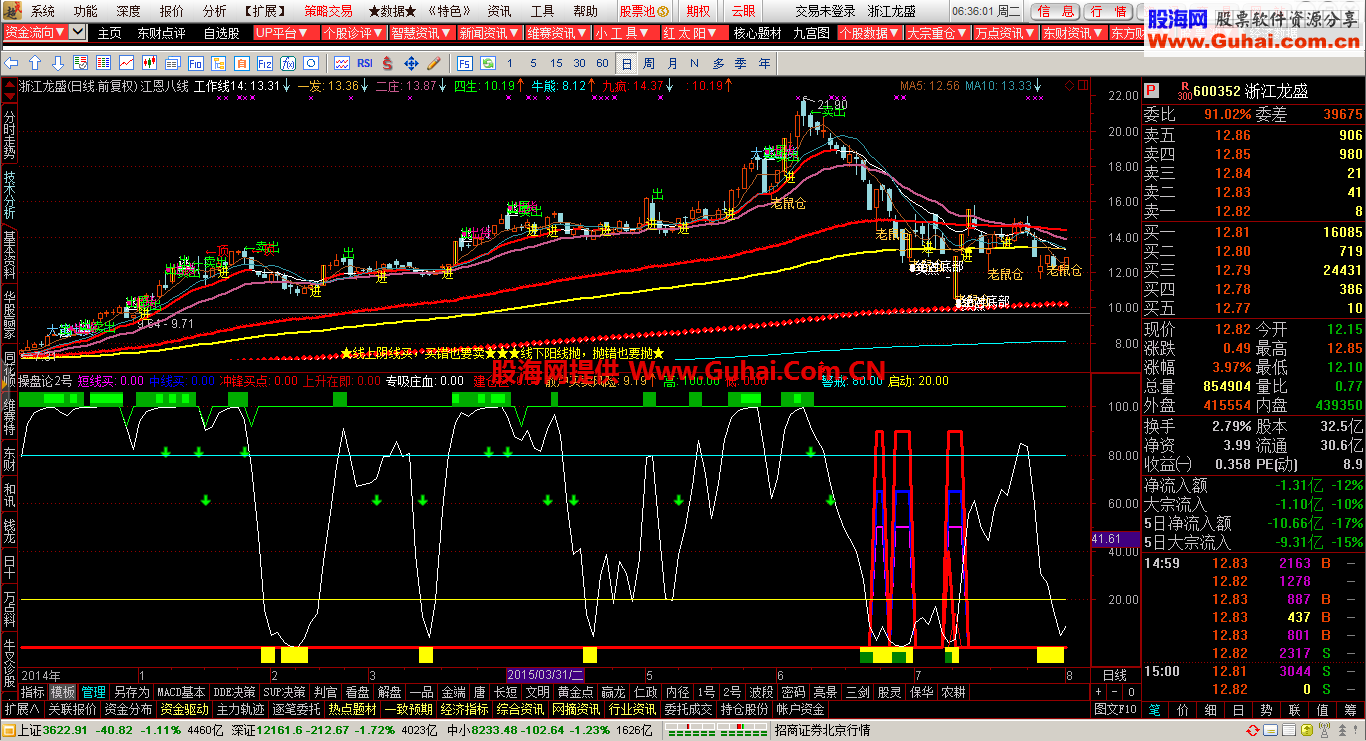Click the 笔 tick detail tab
Screen dimensions: 1366x741
1154,709
